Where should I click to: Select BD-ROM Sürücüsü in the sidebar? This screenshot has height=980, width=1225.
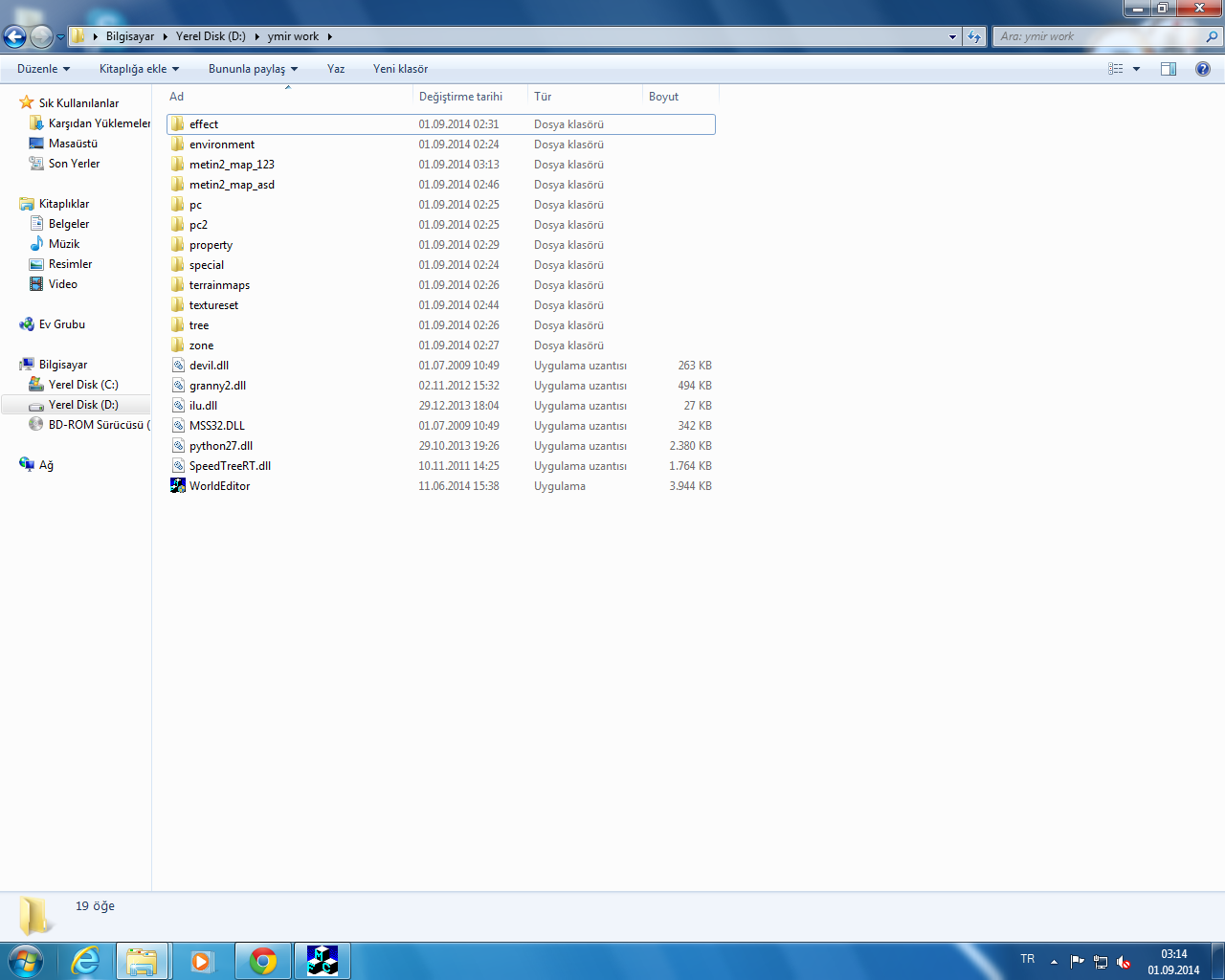tap(90, 425)
